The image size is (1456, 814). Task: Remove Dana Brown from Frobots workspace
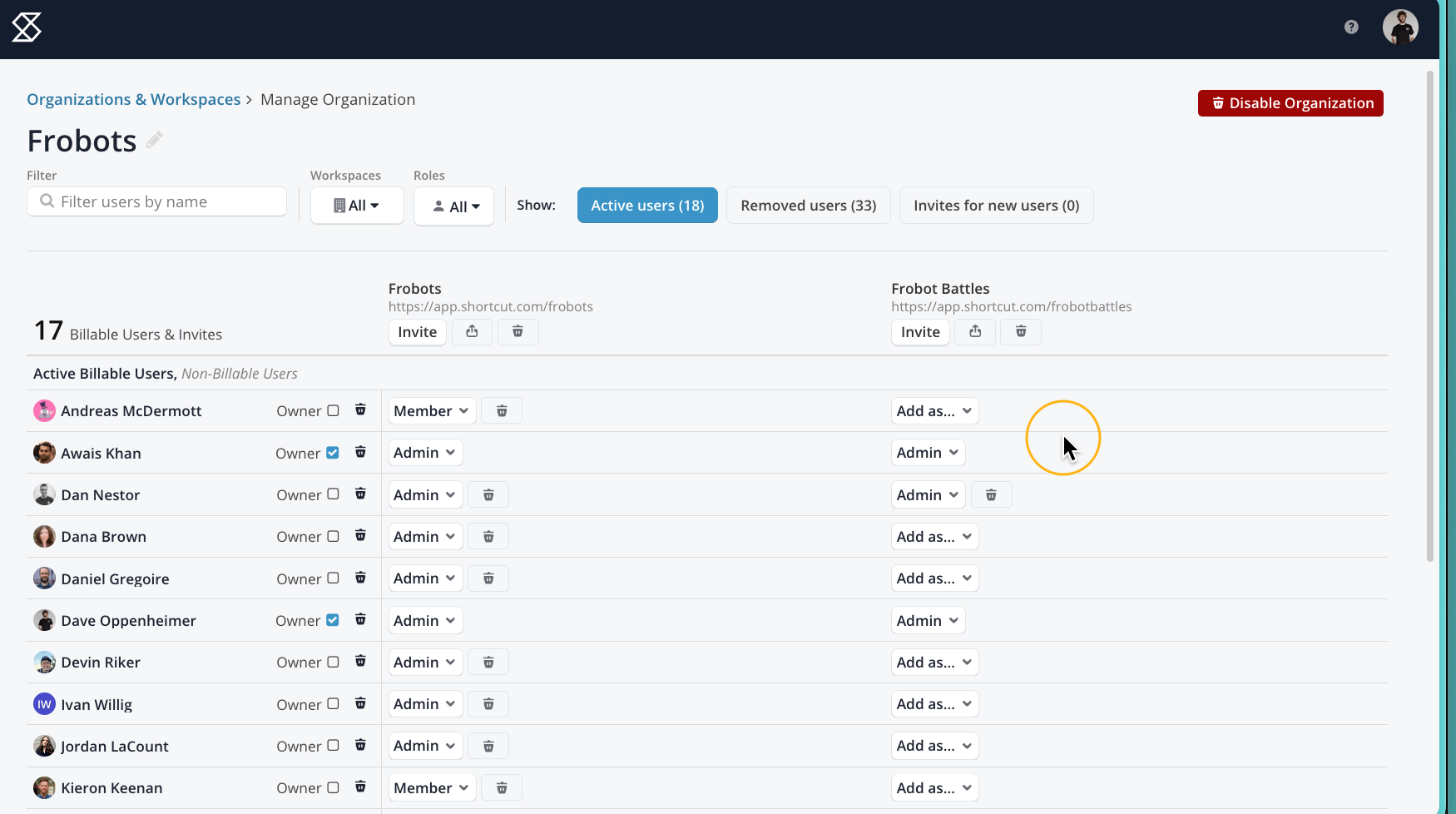coord(488,537)
